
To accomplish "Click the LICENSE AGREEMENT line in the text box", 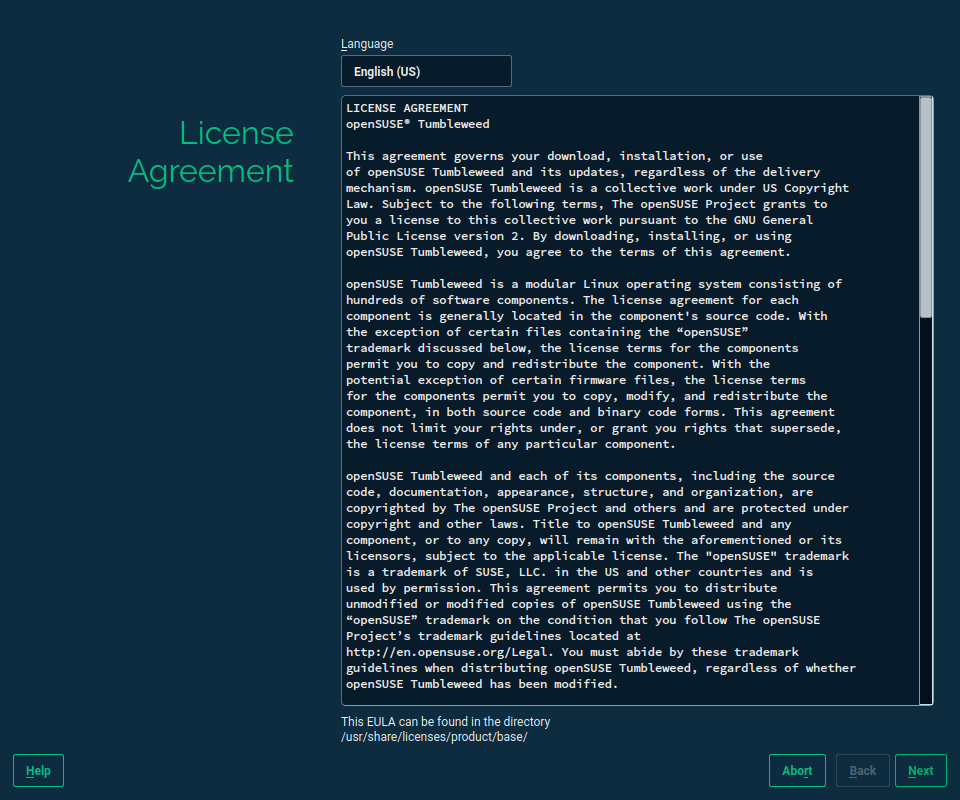I will pos(407,108).
